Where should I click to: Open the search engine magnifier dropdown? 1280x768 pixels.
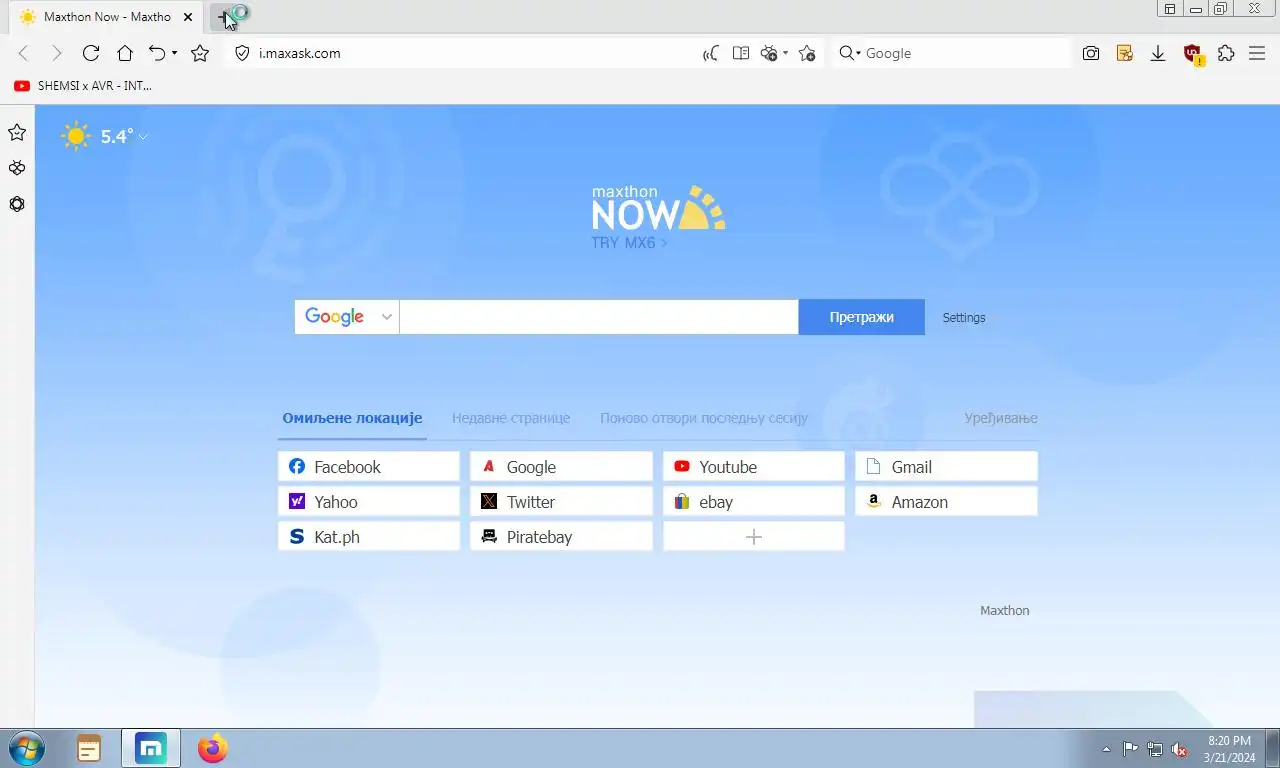point(849,53)
